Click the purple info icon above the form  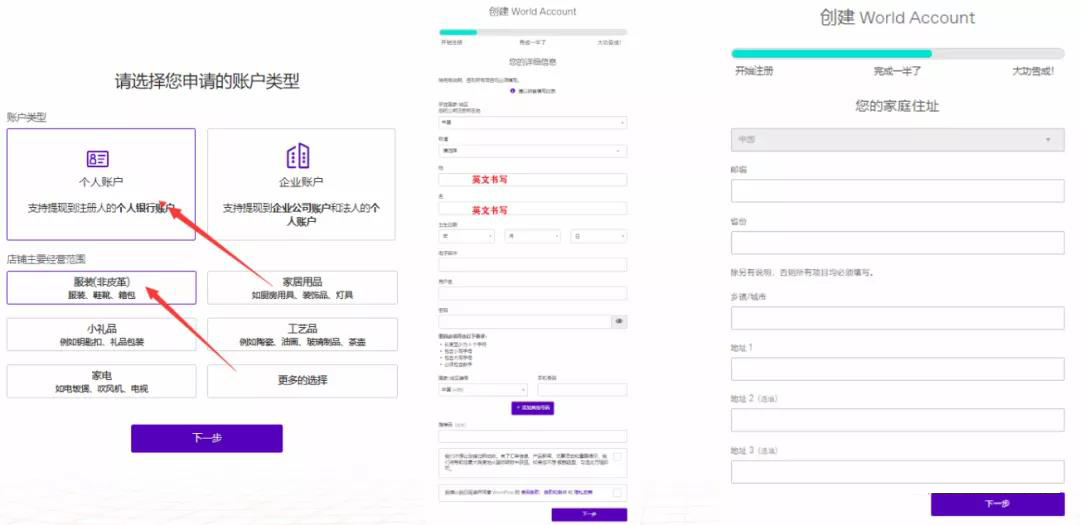(513, 91)
